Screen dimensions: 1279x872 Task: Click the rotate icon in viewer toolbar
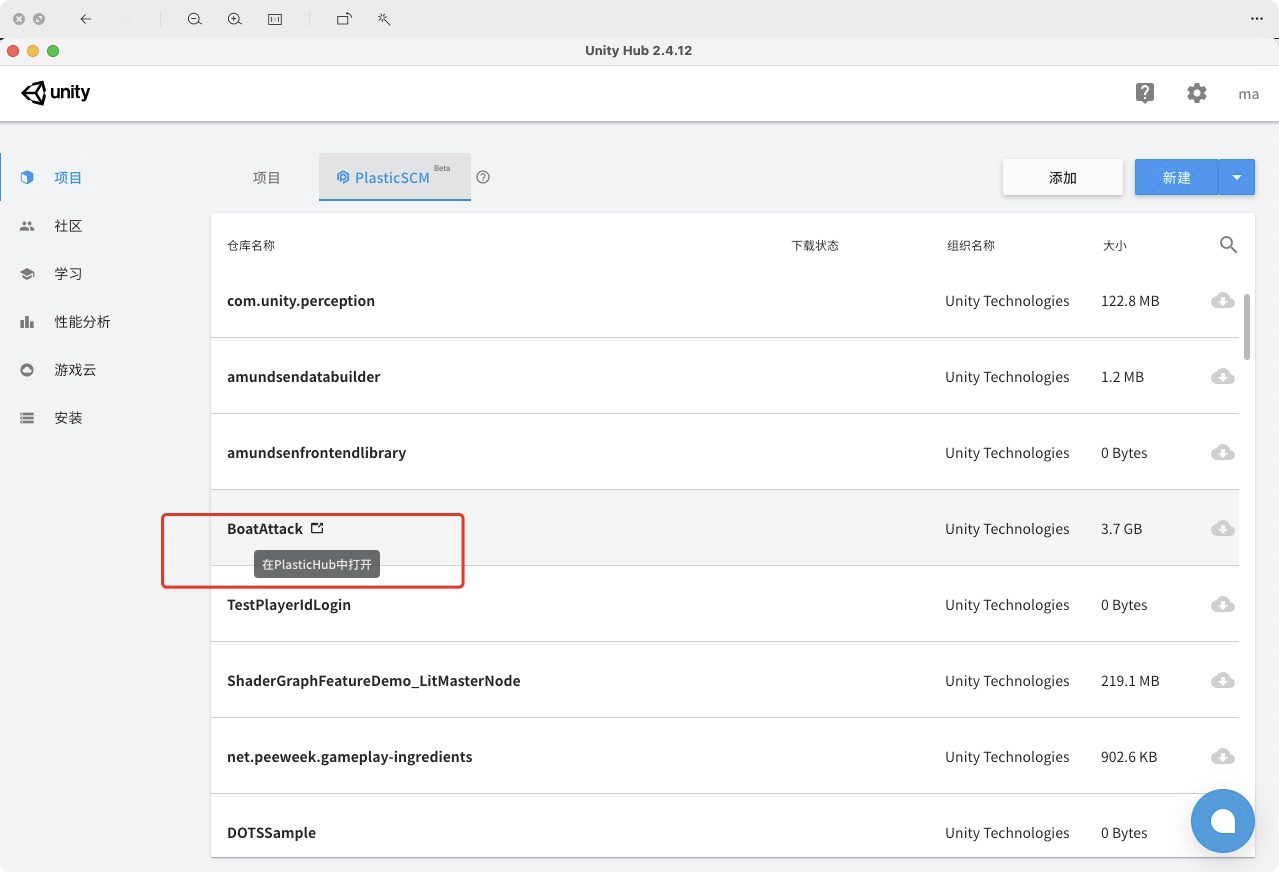[343, 19]
